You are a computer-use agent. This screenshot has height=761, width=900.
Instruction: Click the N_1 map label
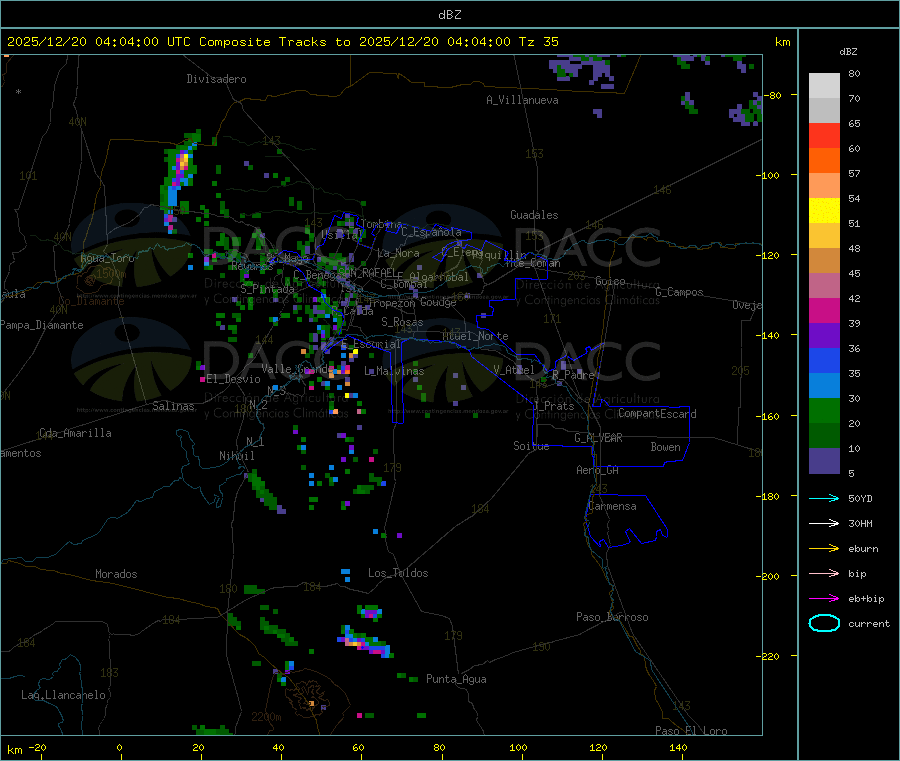pyautogui.click(x=255, y=441)
